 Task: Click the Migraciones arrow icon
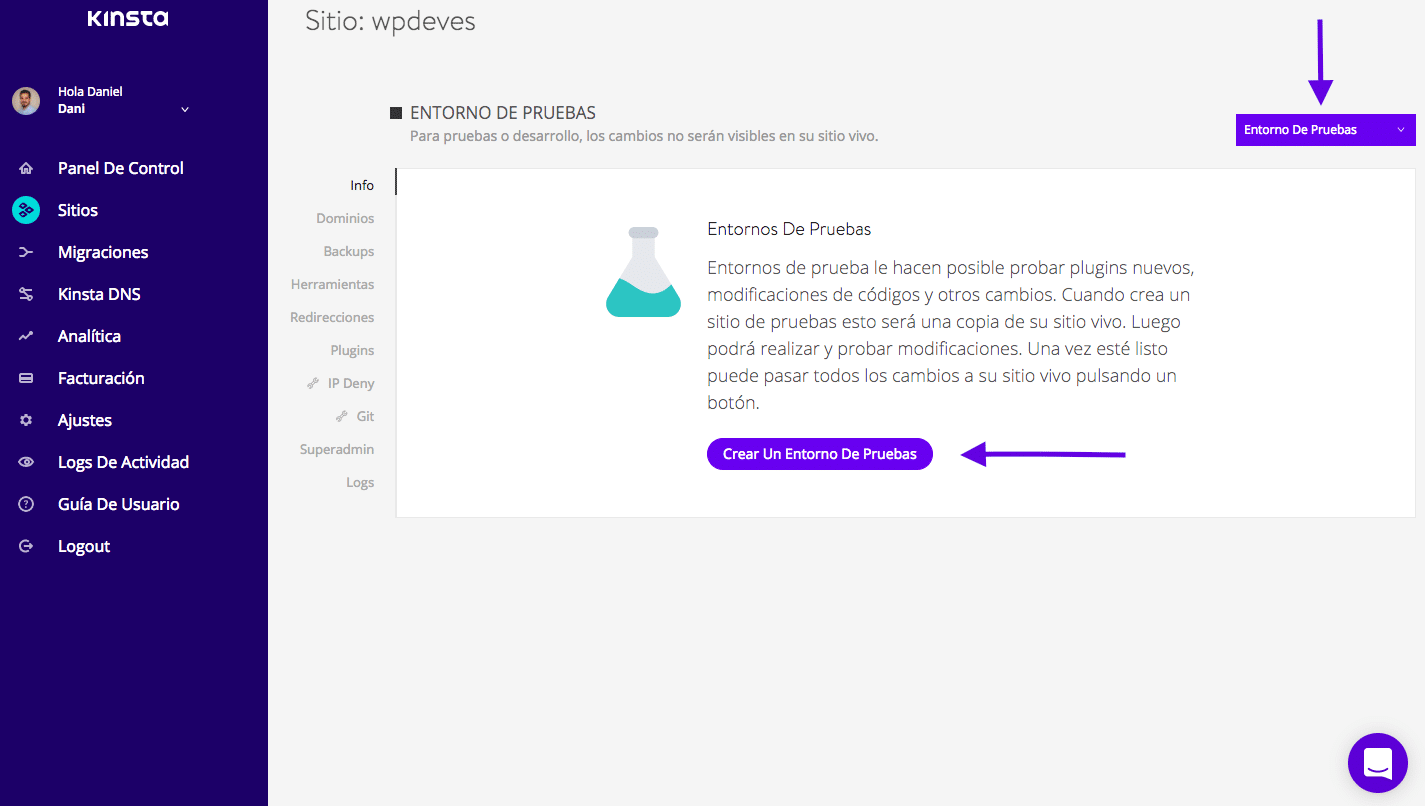pyautogui.click(x=26, y=253)
